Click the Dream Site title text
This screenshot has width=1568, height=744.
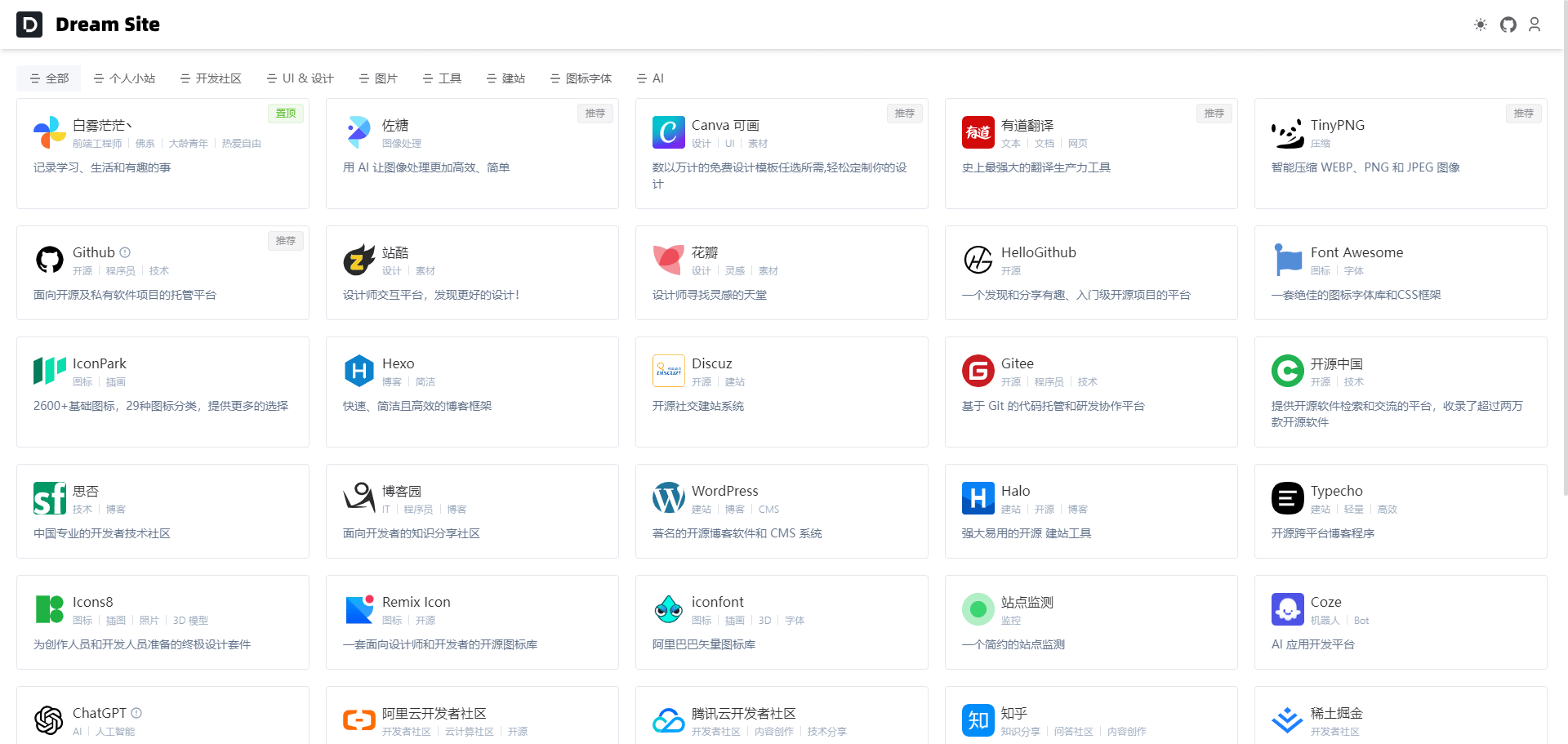(108, 25)
